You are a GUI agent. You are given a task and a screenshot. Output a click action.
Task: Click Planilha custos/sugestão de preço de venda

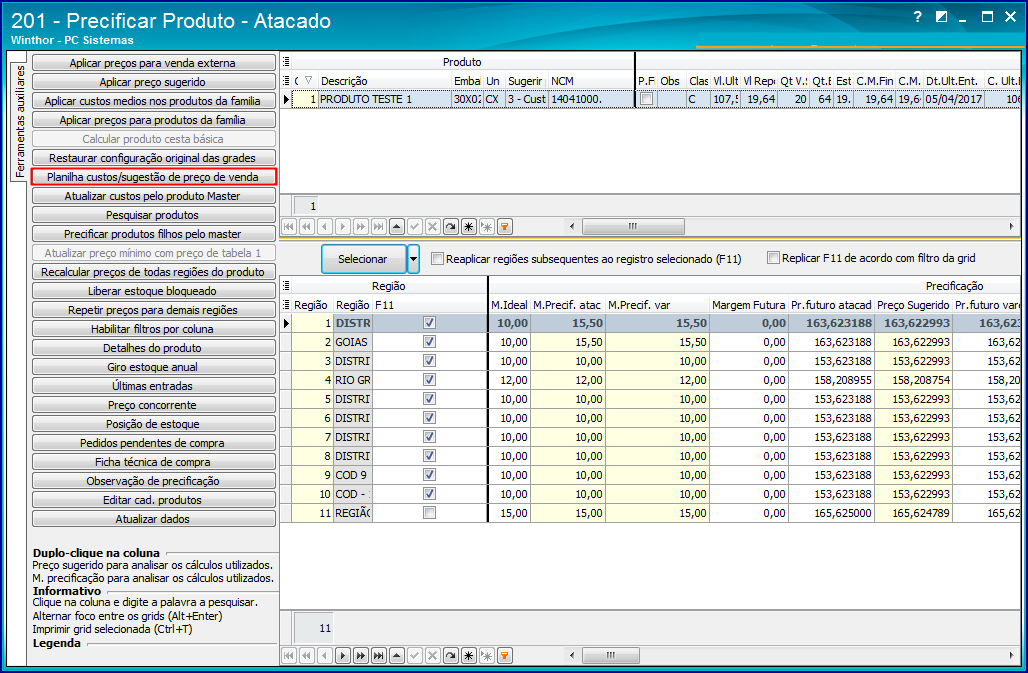click(153, 177)
